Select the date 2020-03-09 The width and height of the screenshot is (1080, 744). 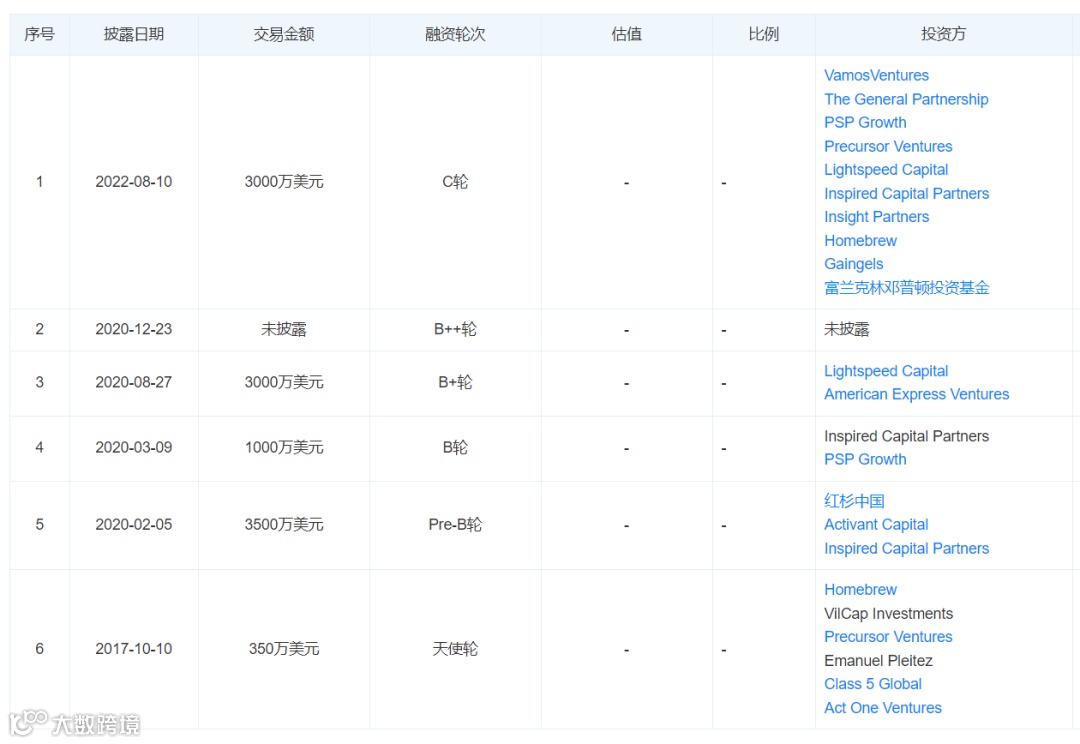click(134, 448)
